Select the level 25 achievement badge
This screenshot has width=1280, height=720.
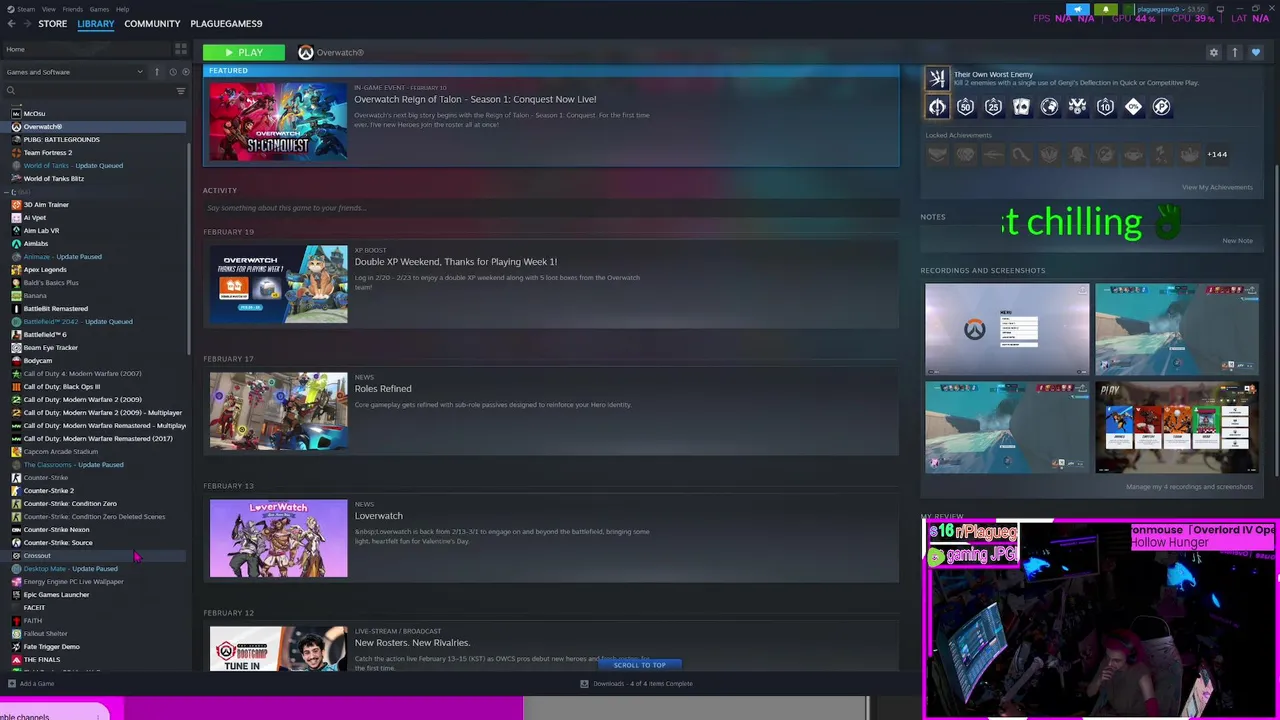[993, 106]
